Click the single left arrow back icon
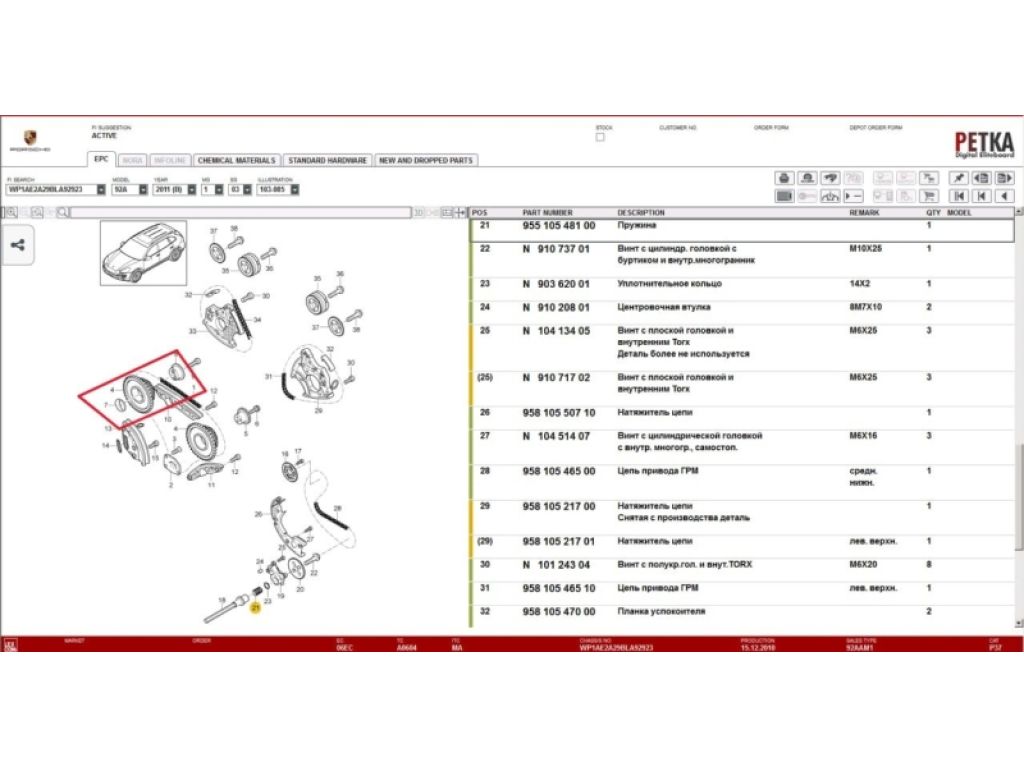Image resolution: width=1024 pixels, height=768 pixels. pyautogui.click(x=982, y=196)
